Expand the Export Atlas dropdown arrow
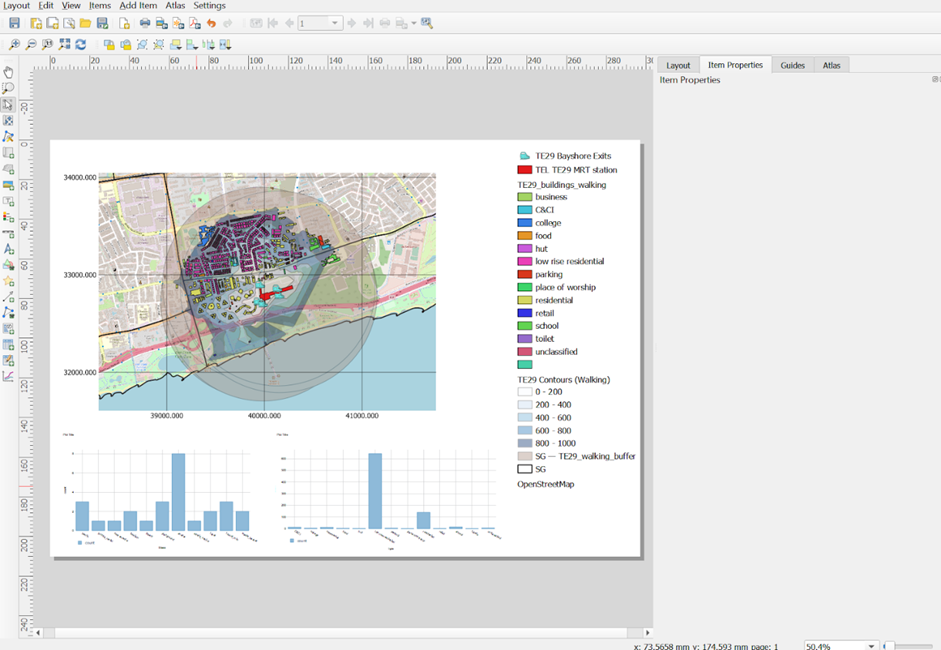This screenshot has height=650, width=941. (x=412, y=23)
